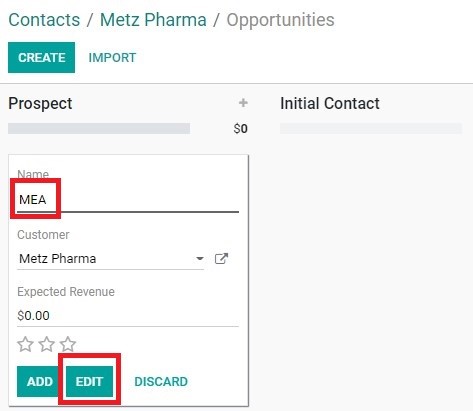Image resolution: width=473 pixels, height=411 pixels.
Task: Expand the Customer dropdown arrow
Action: click(200, 259)
